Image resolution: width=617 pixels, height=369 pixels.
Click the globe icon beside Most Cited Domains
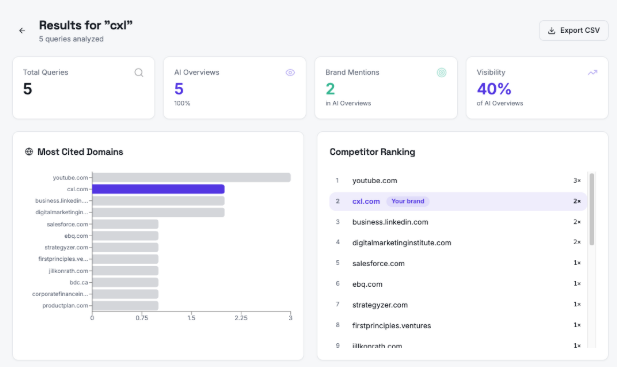pyautogui.click(x=29, y=151)
